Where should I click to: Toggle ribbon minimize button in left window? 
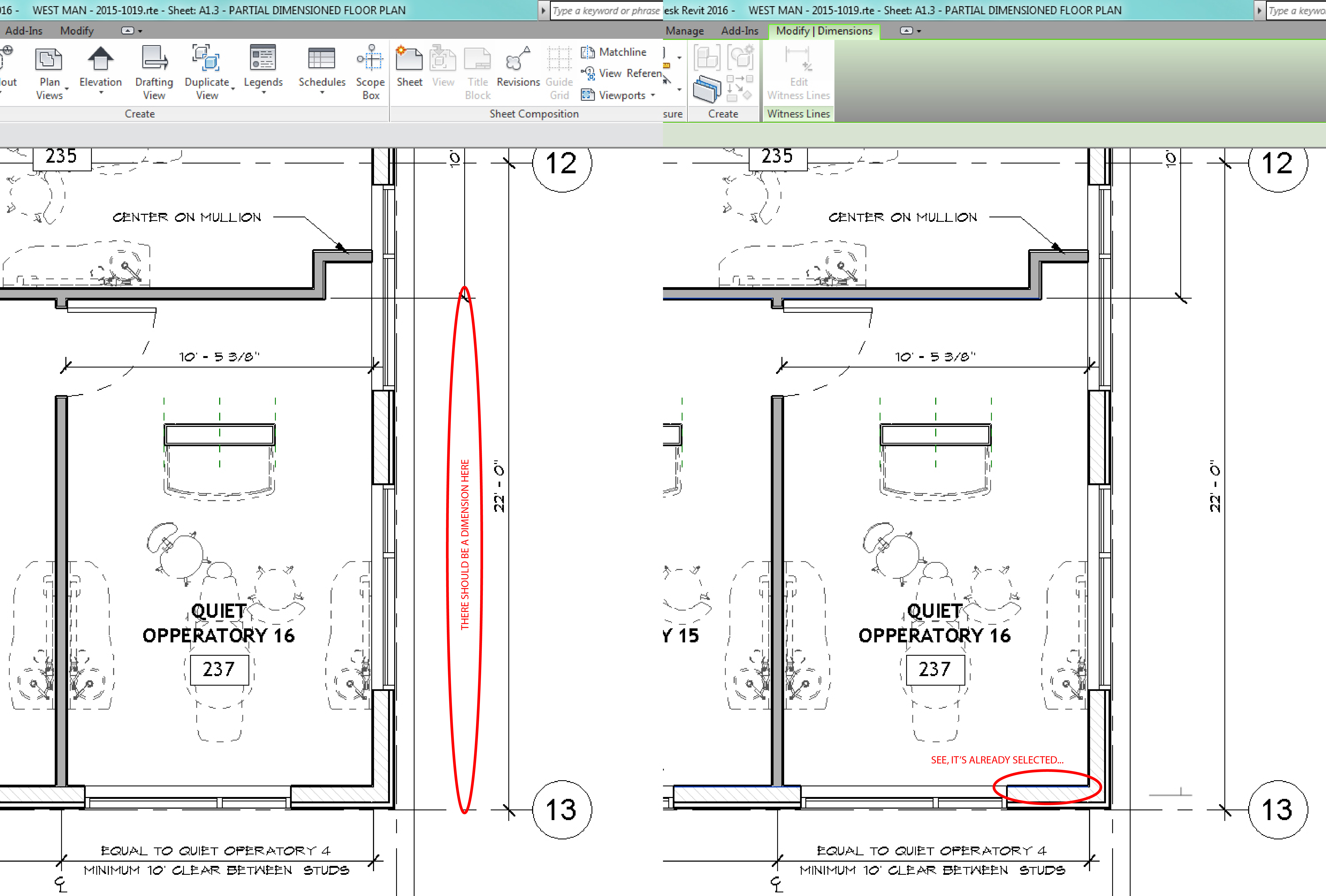[128, 31]
